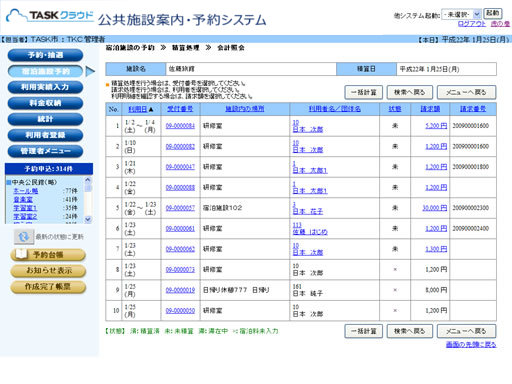
Task: Open the 音楽室 link in the reservation list
Action: pyautogui.click(x=23, y=199)
